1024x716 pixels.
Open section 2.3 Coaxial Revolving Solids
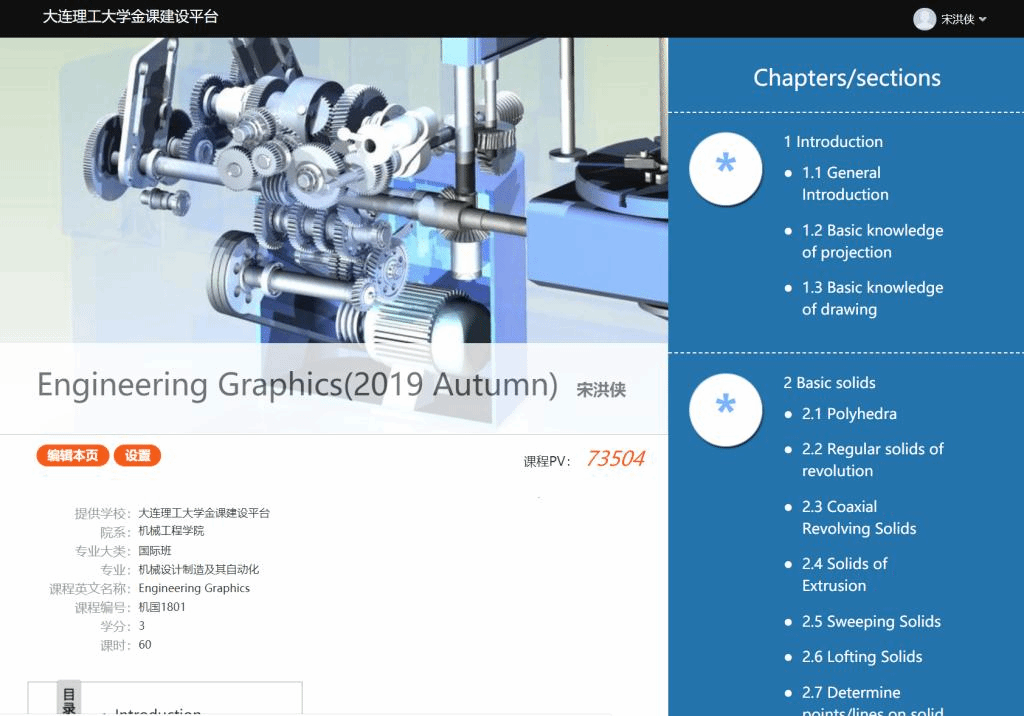pyautogui.click(x=858, y=517)
